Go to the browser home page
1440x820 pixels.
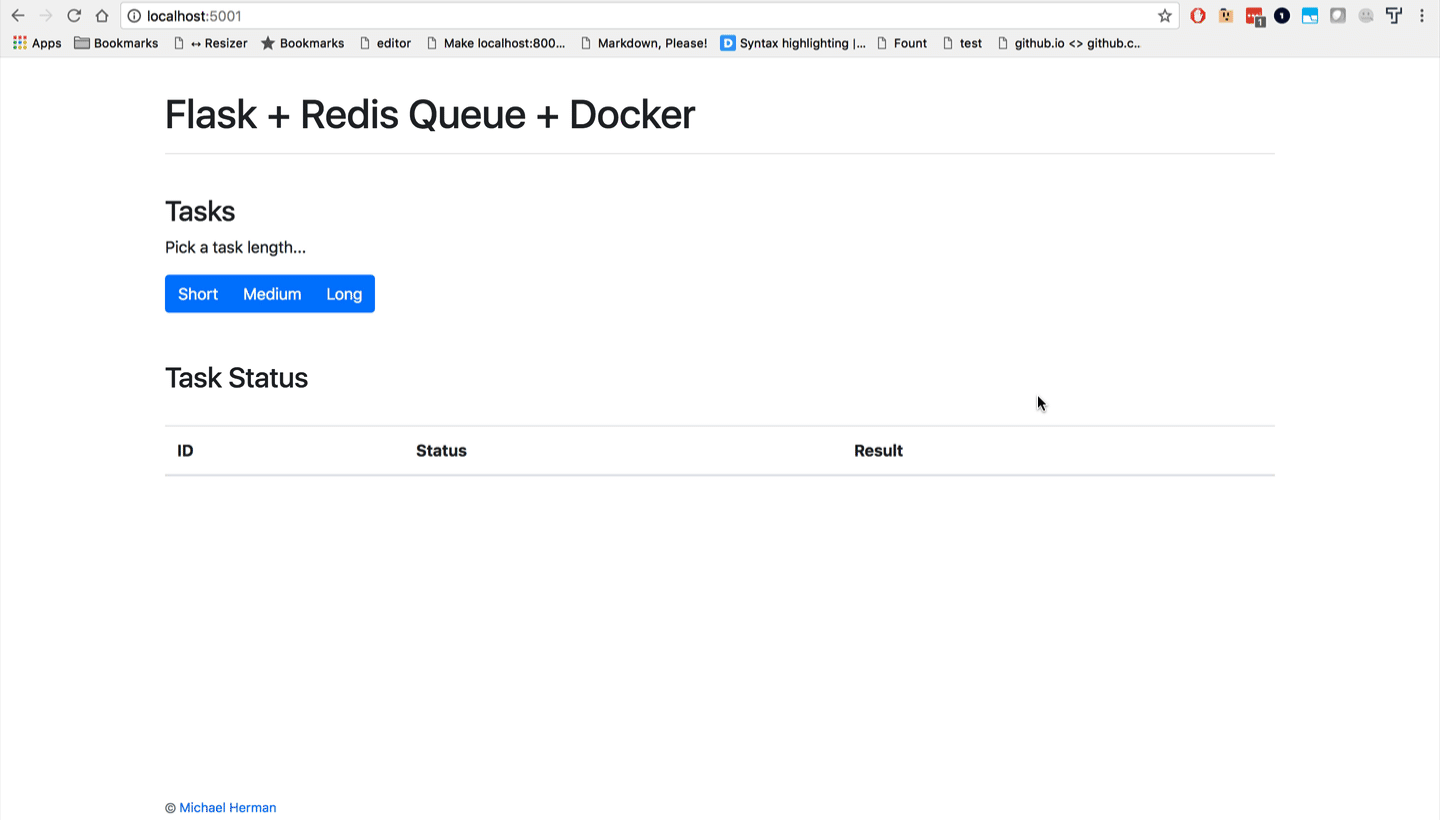[x=102, y=16]
